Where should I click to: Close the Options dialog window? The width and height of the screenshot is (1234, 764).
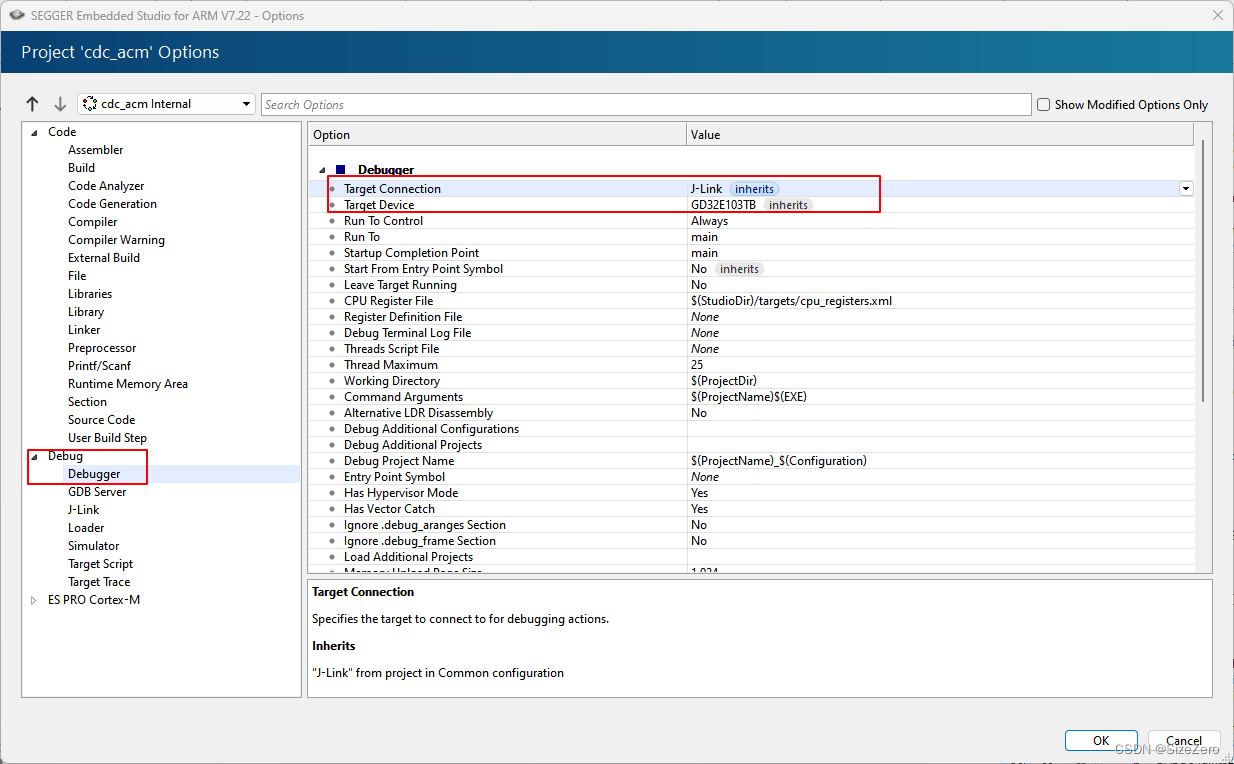pyautogui.click(x=1217, y=15)
